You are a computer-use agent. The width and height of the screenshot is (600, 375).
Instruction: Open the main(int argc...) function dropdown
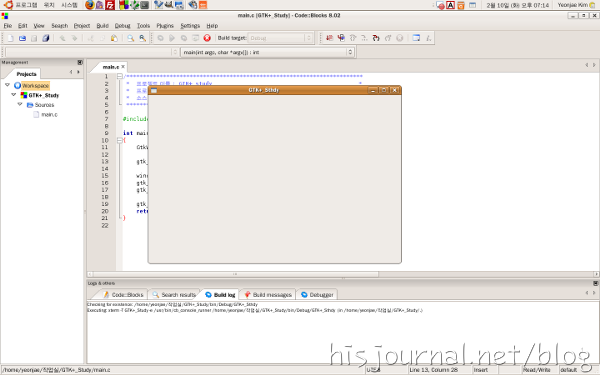click(x=267, y=52)
